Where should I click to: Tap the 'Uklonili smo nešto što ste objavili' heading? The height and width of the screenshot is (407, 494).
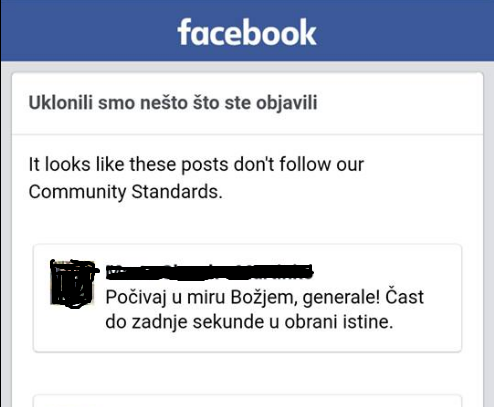[x=173, y=103]
